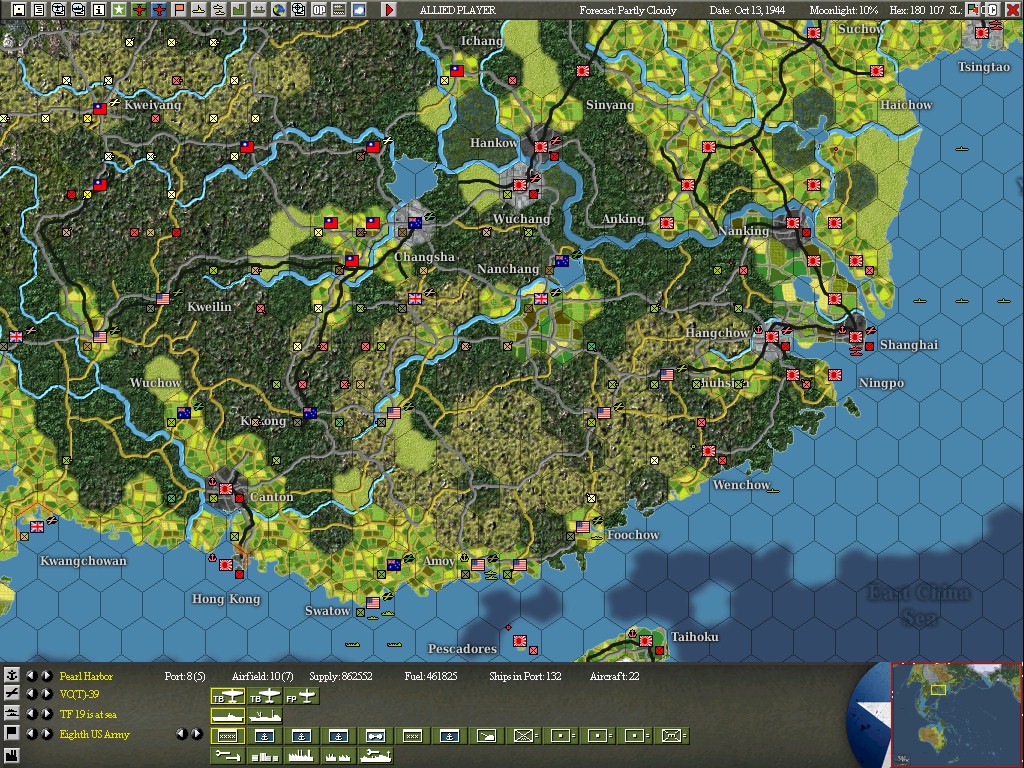Click the aircraft icon beside VC(T)-39
1024x768 pixels.
point(12,694)
